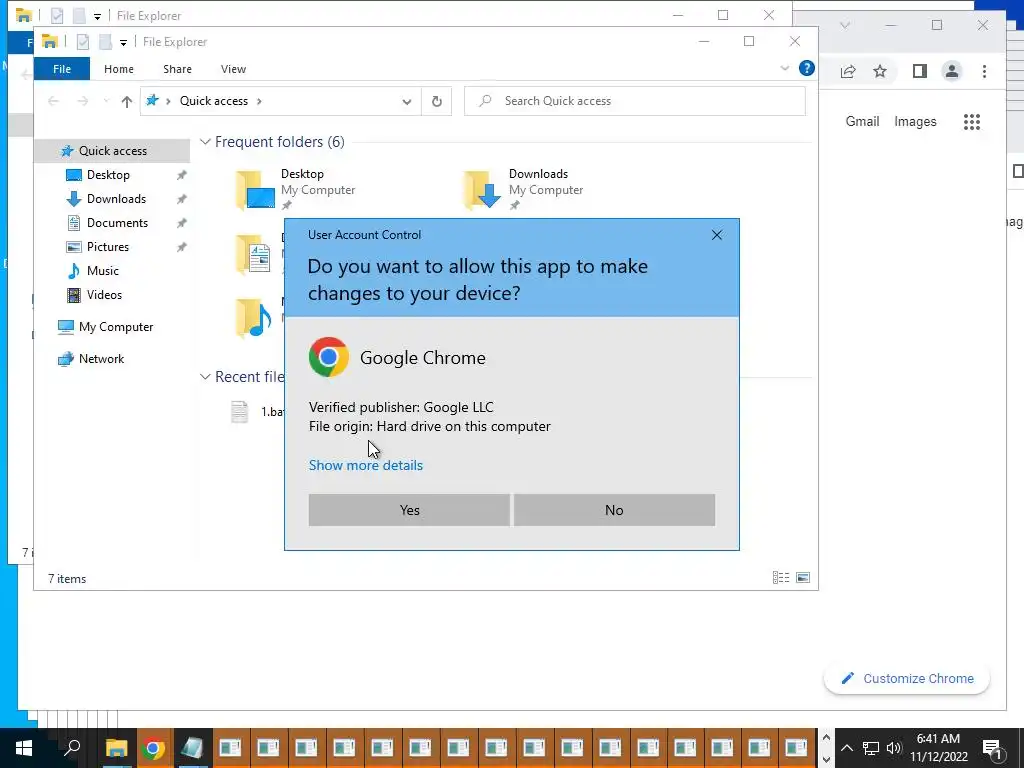Click the back navigation arrow
The width and height of the screenshot is (1024, 768).
point(54,101)
